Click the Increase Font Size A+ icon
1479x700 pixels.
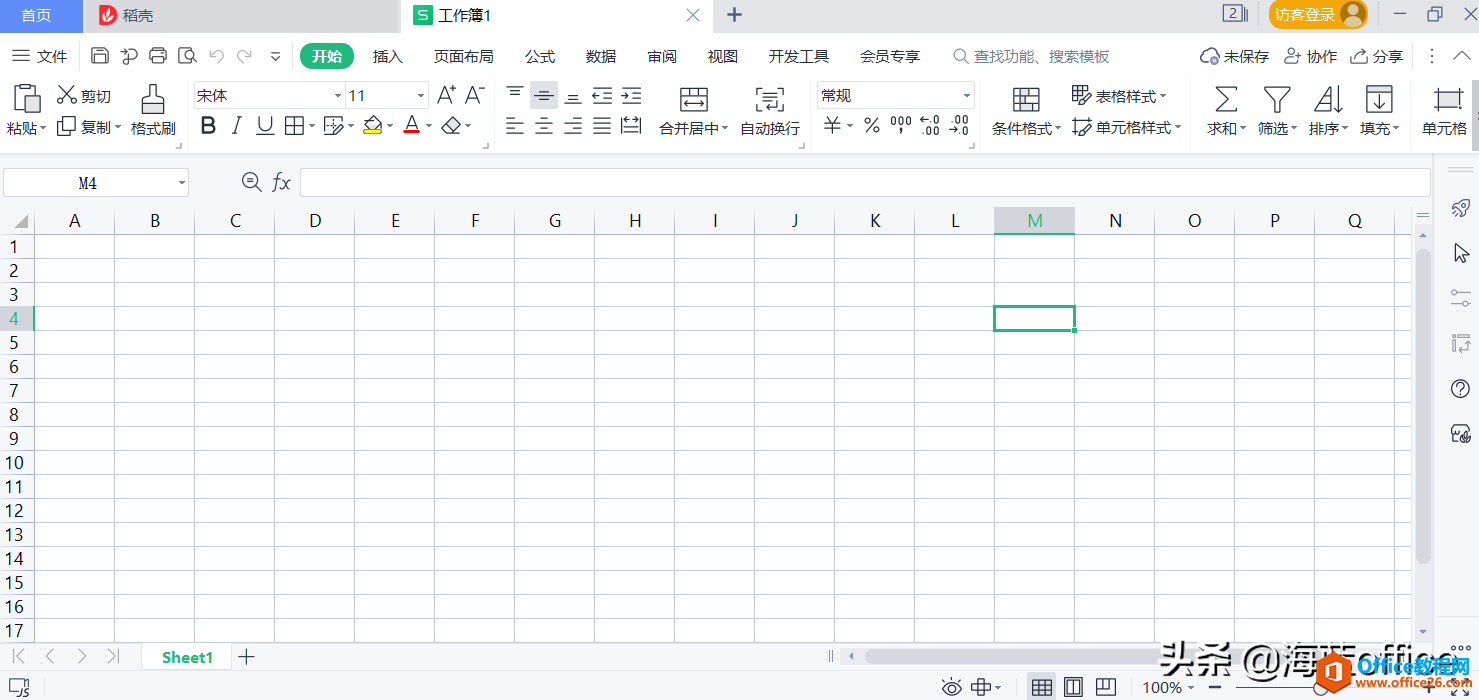pos(446,96)
